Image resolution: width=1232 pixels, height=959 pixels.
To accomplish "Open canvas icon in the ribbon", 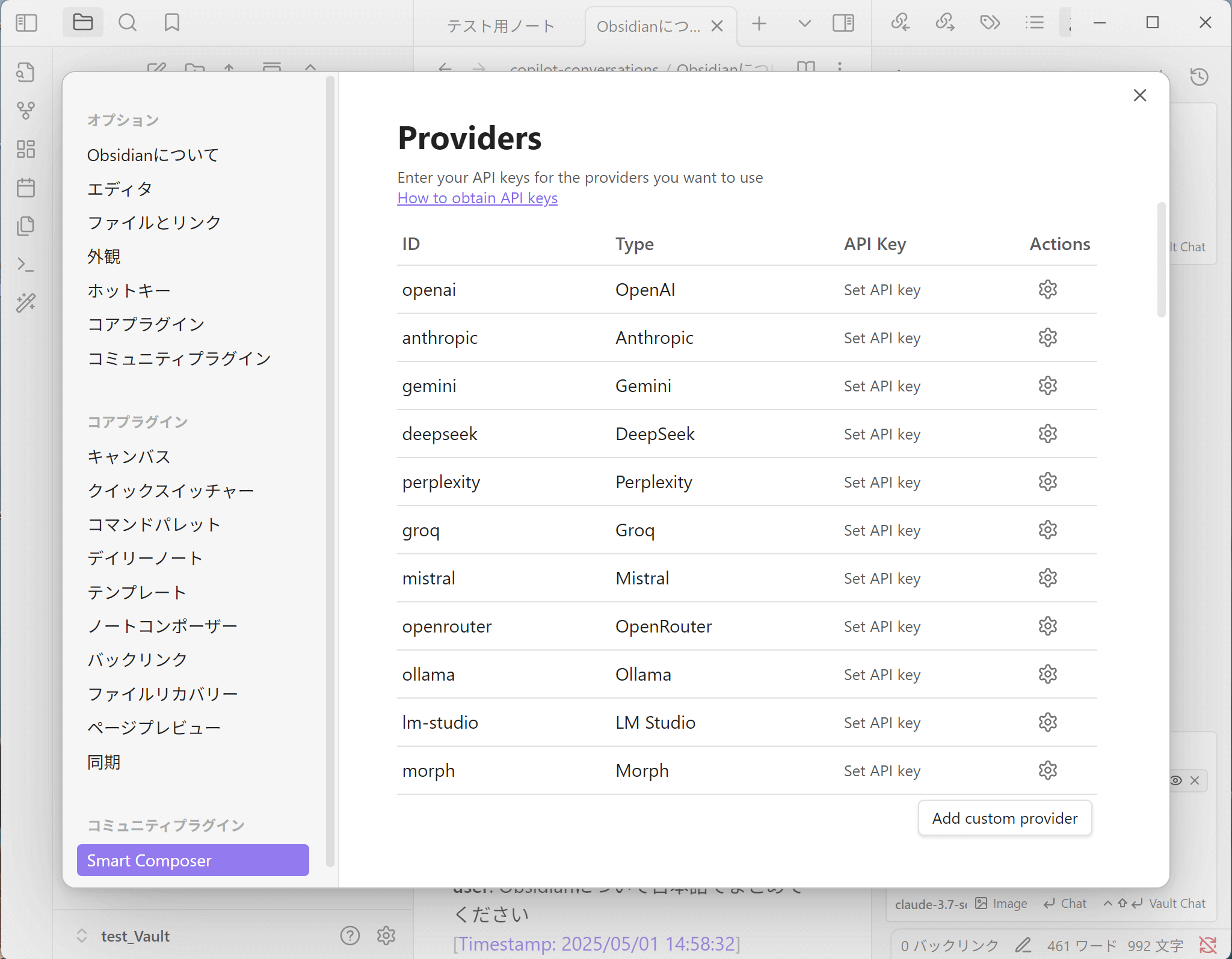I will click(25, 149).
